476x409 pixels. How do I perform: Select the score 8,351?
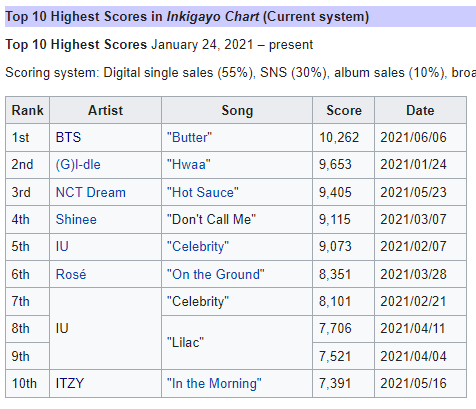coord(335,274)
